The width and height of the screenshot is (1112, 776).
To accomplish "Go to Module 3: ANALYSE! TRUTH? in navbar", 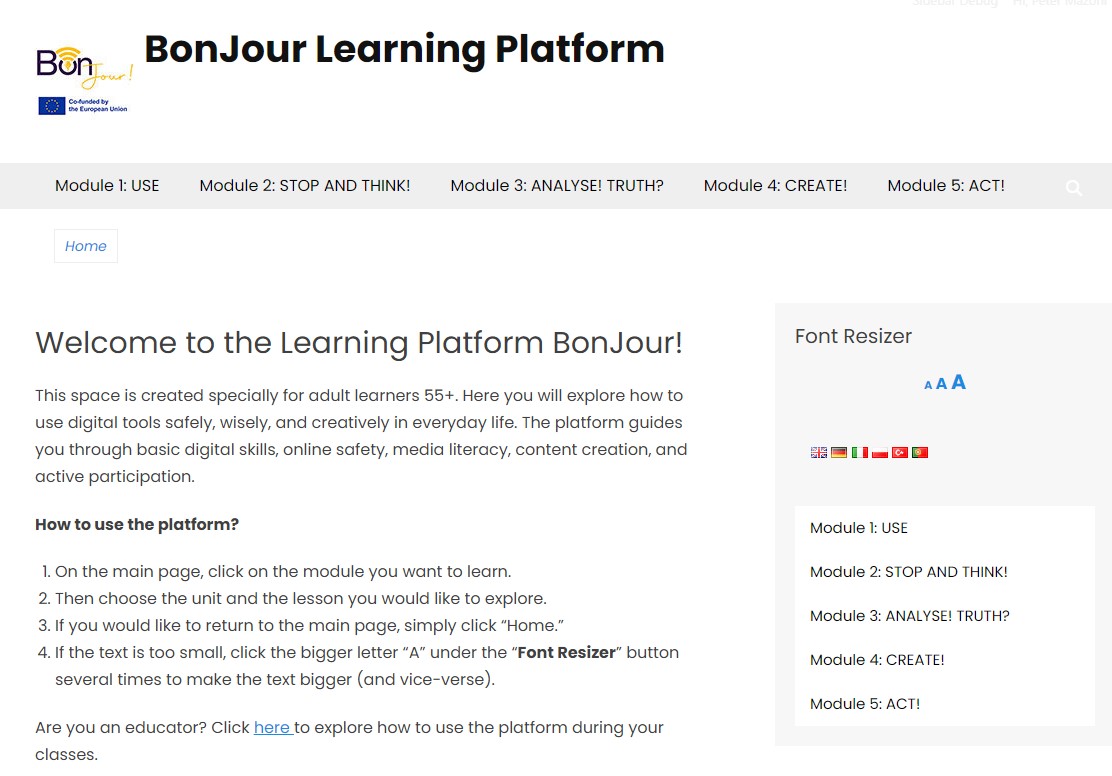I will click(557, 186).
